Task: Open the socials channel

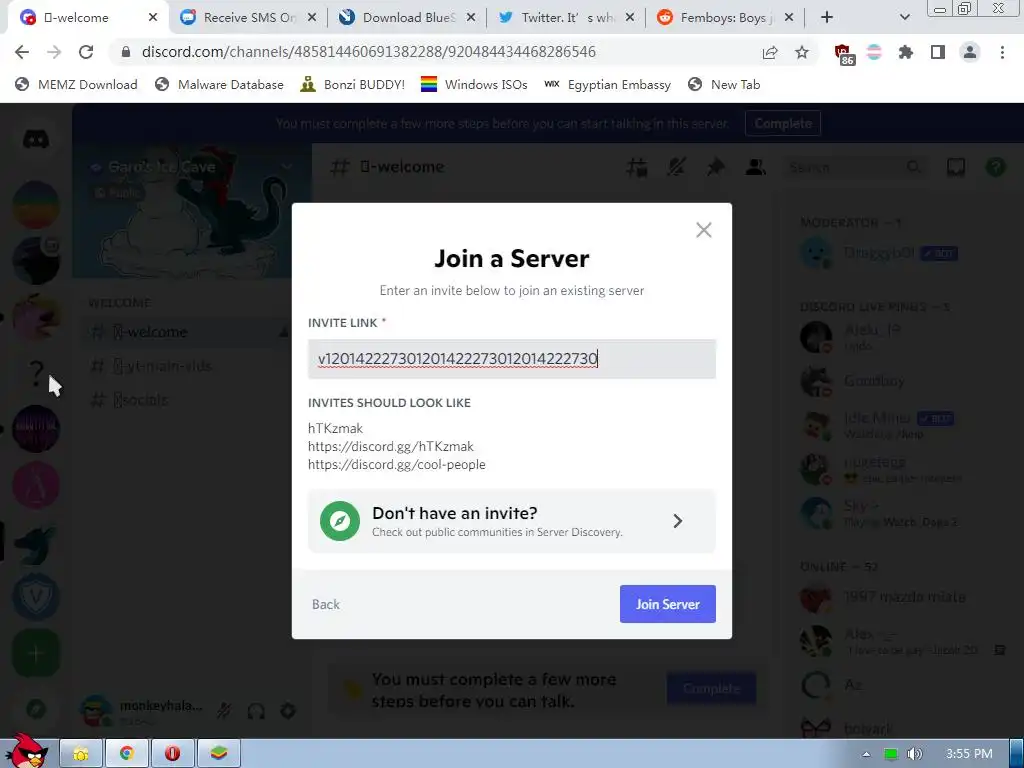Action: click(185, 400)
